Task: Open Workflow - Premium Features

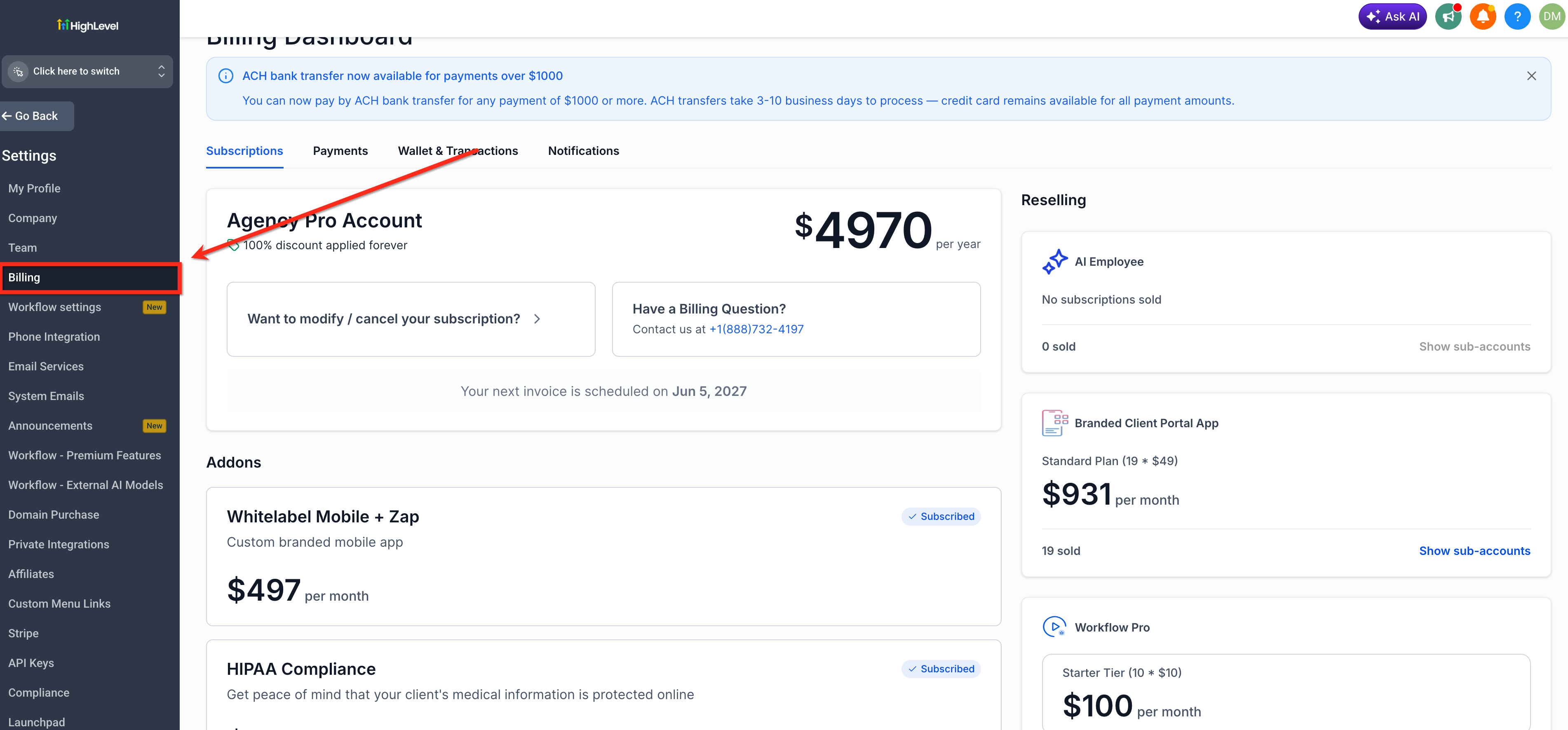Action: pyautogui.click(x=85, y=455)
